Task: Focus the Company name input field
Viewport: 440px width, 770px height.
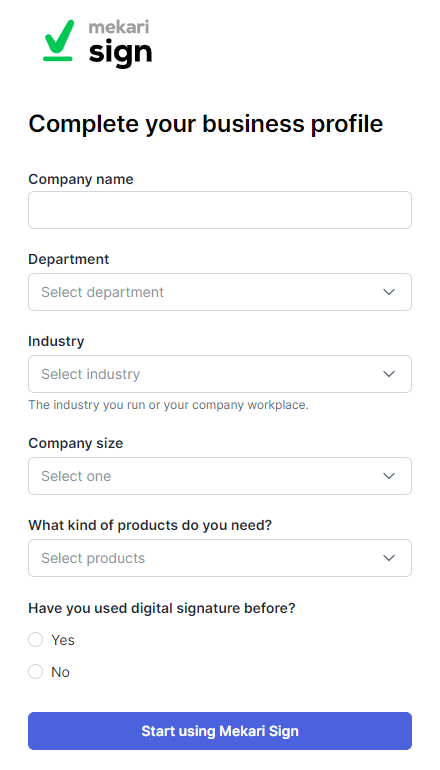Action: (220, 210)
